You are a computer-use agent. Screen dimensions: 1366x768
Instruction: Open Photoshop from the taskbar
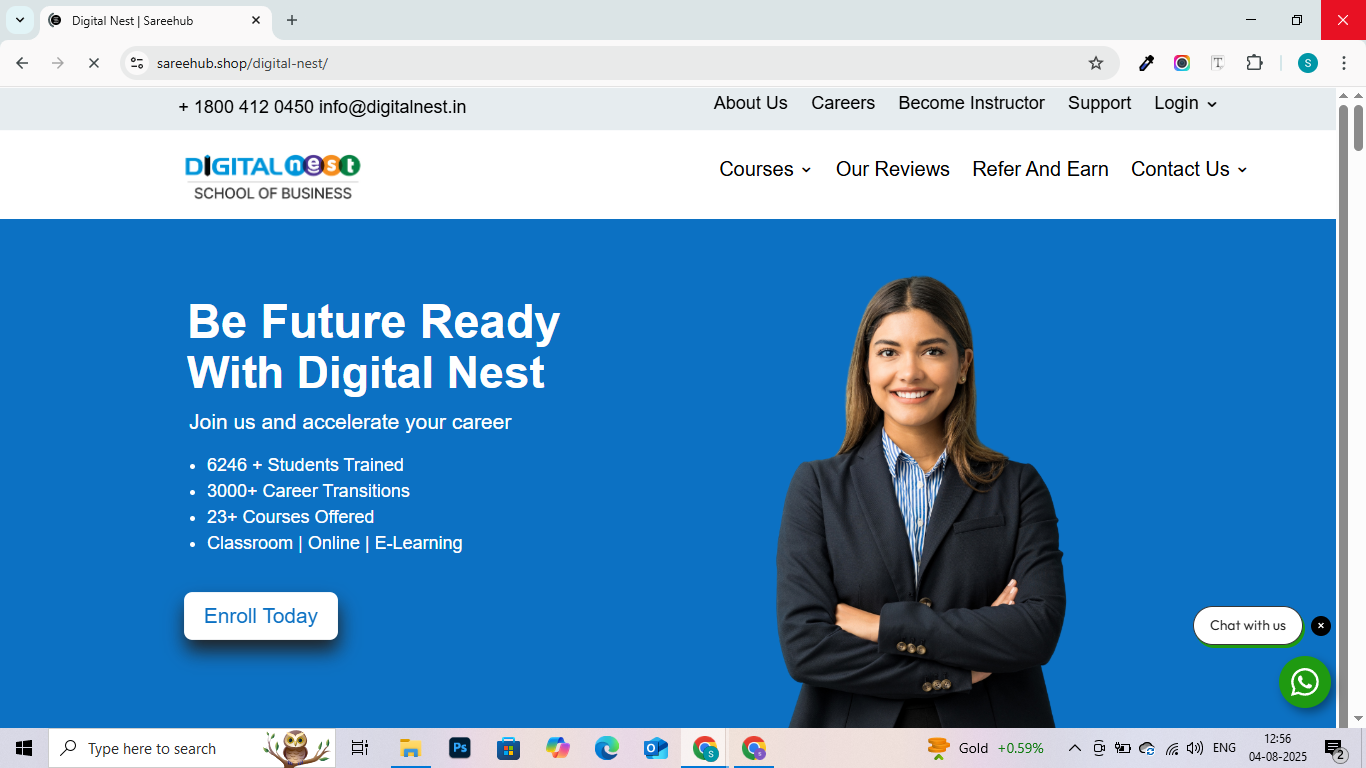click(460, 748)
